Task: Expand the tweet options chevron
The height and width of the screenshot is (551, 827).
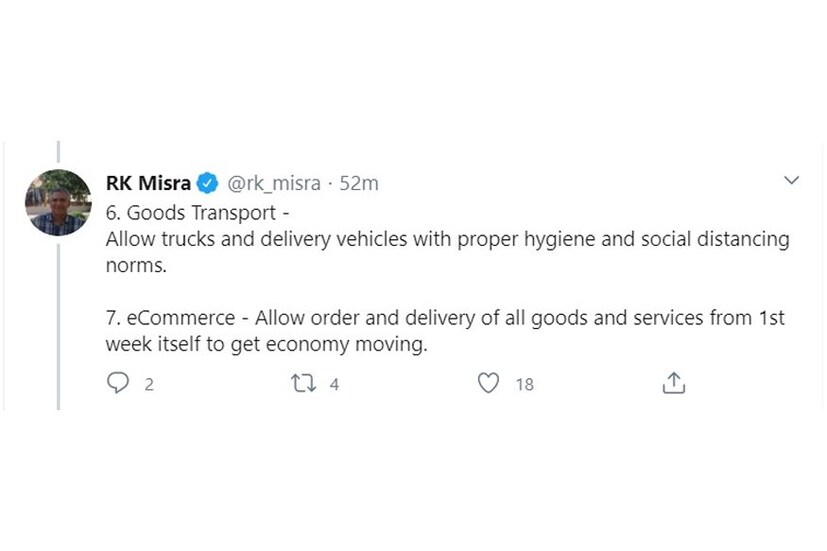Action: pyautogui.click(x=791, y=181)
